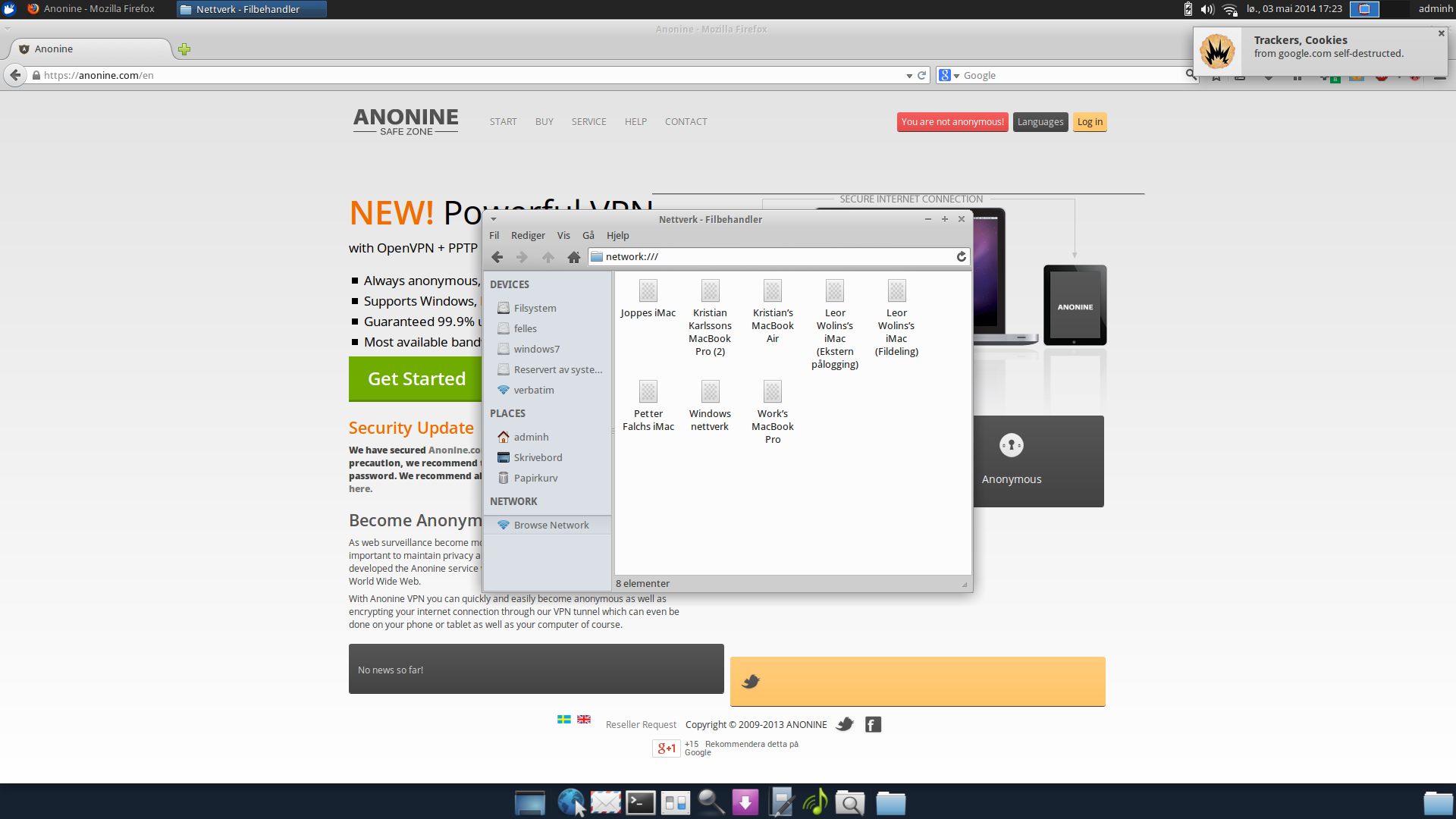Open Papirkurv trash in Places
Screen dimensions: 1456x819
coord(548,478)
